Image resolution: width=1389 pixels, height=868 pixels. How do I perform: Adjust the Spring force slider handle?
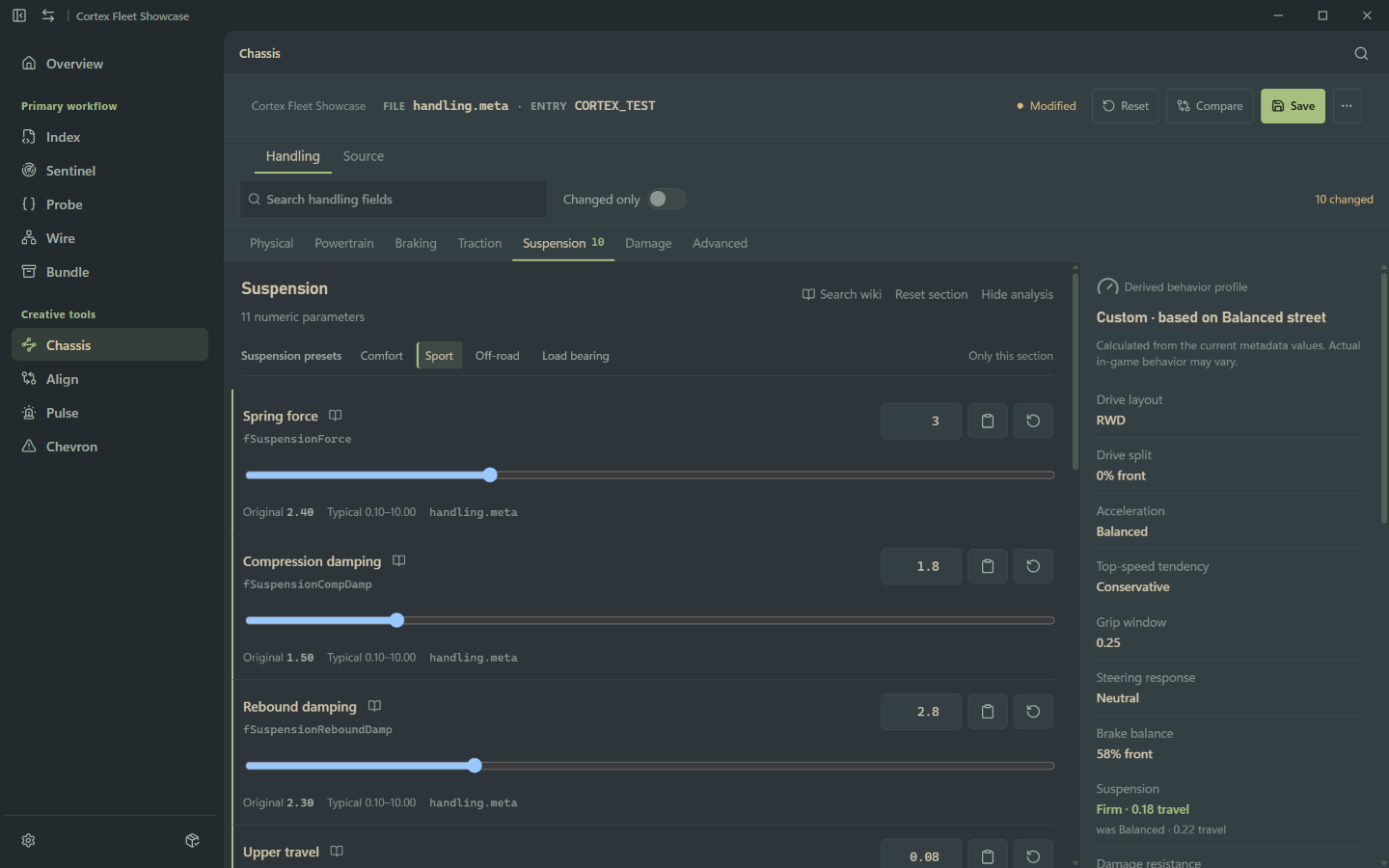490,475
